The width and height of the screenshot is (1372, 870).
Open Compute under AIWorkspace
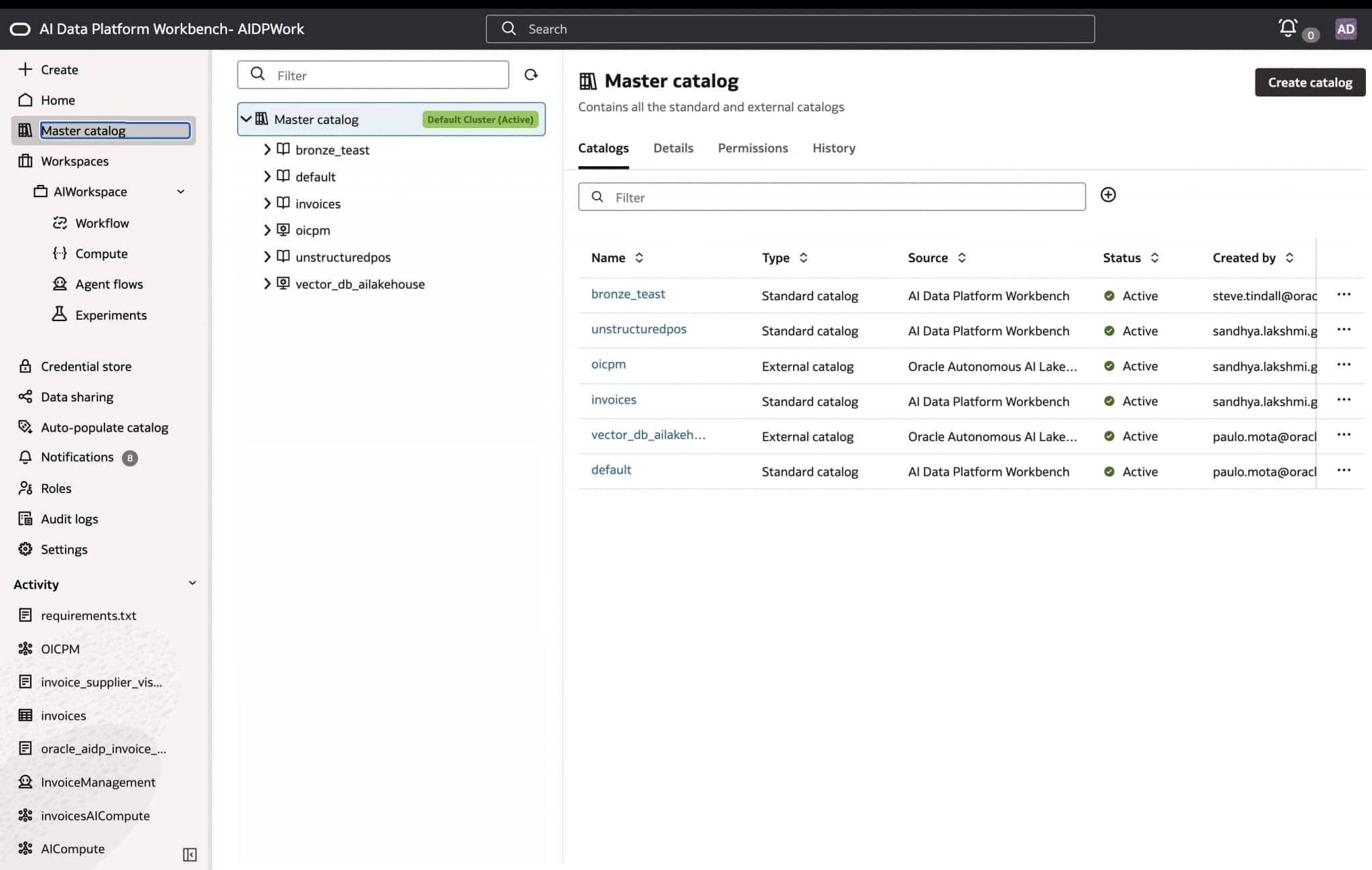tap(101, 253)
